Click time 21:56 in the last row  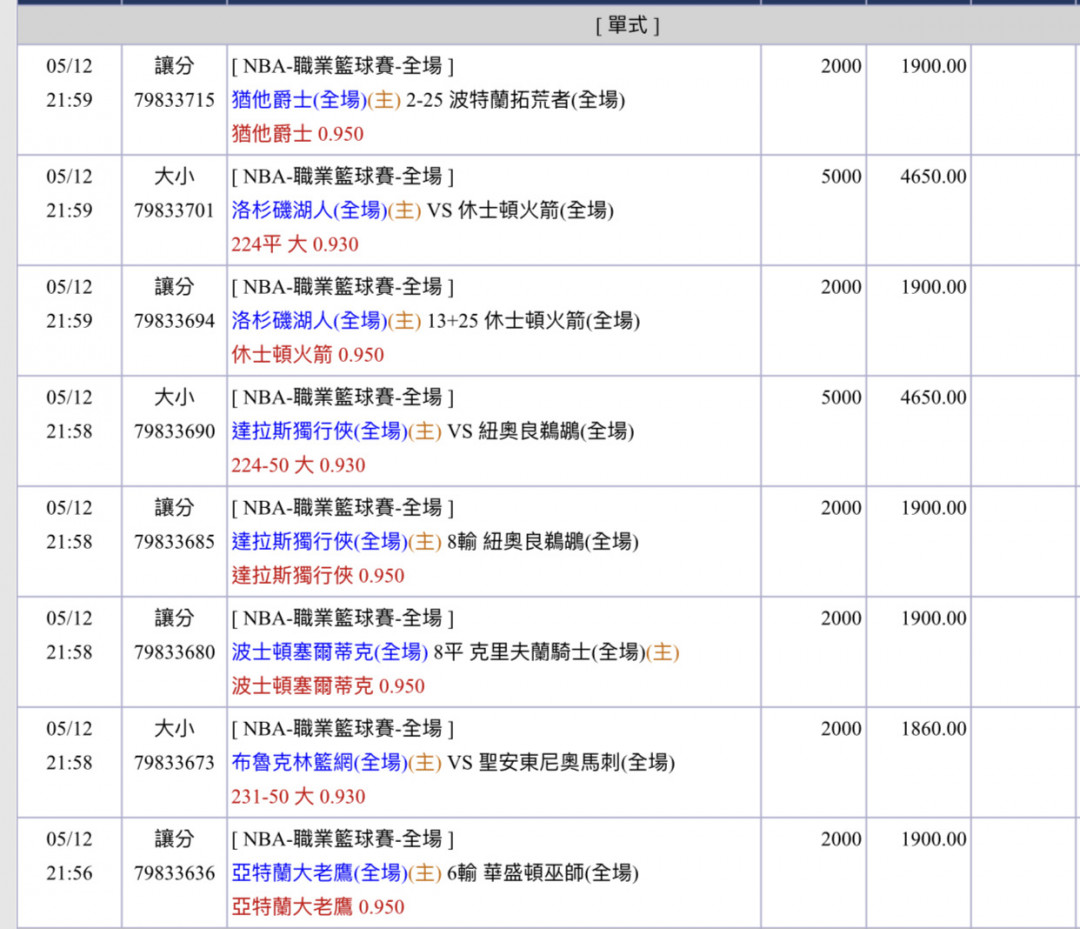tap(69, 873)
